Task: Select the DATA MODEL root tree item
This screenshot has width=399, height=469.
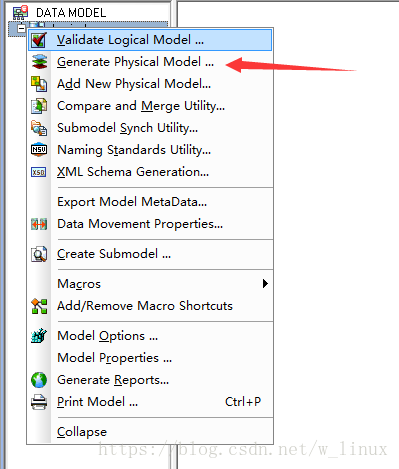Action: pyautogui.click(x=71, y=13)
